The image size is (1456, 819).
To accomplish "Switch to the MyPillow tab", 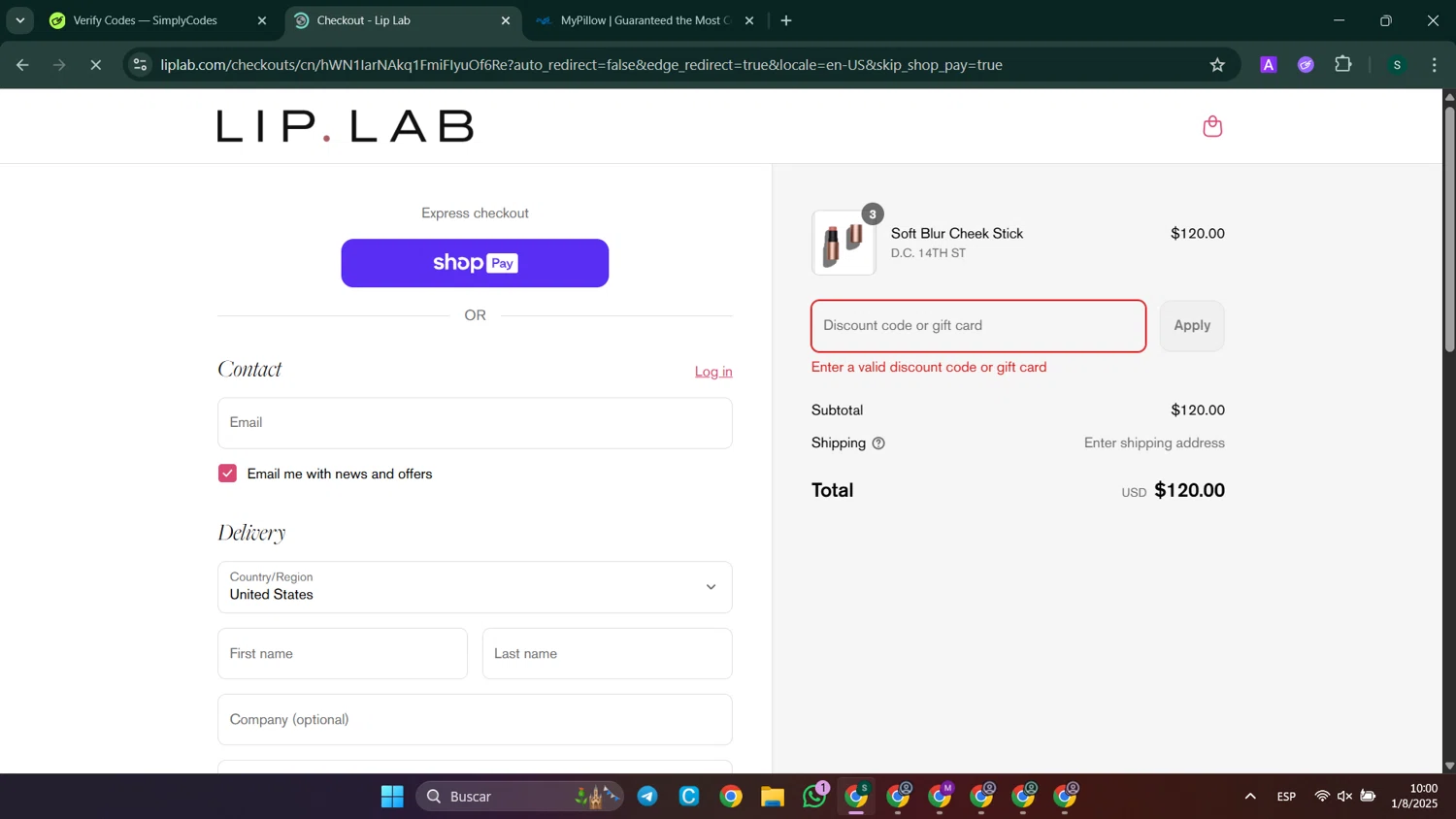I will coord(645,20).
